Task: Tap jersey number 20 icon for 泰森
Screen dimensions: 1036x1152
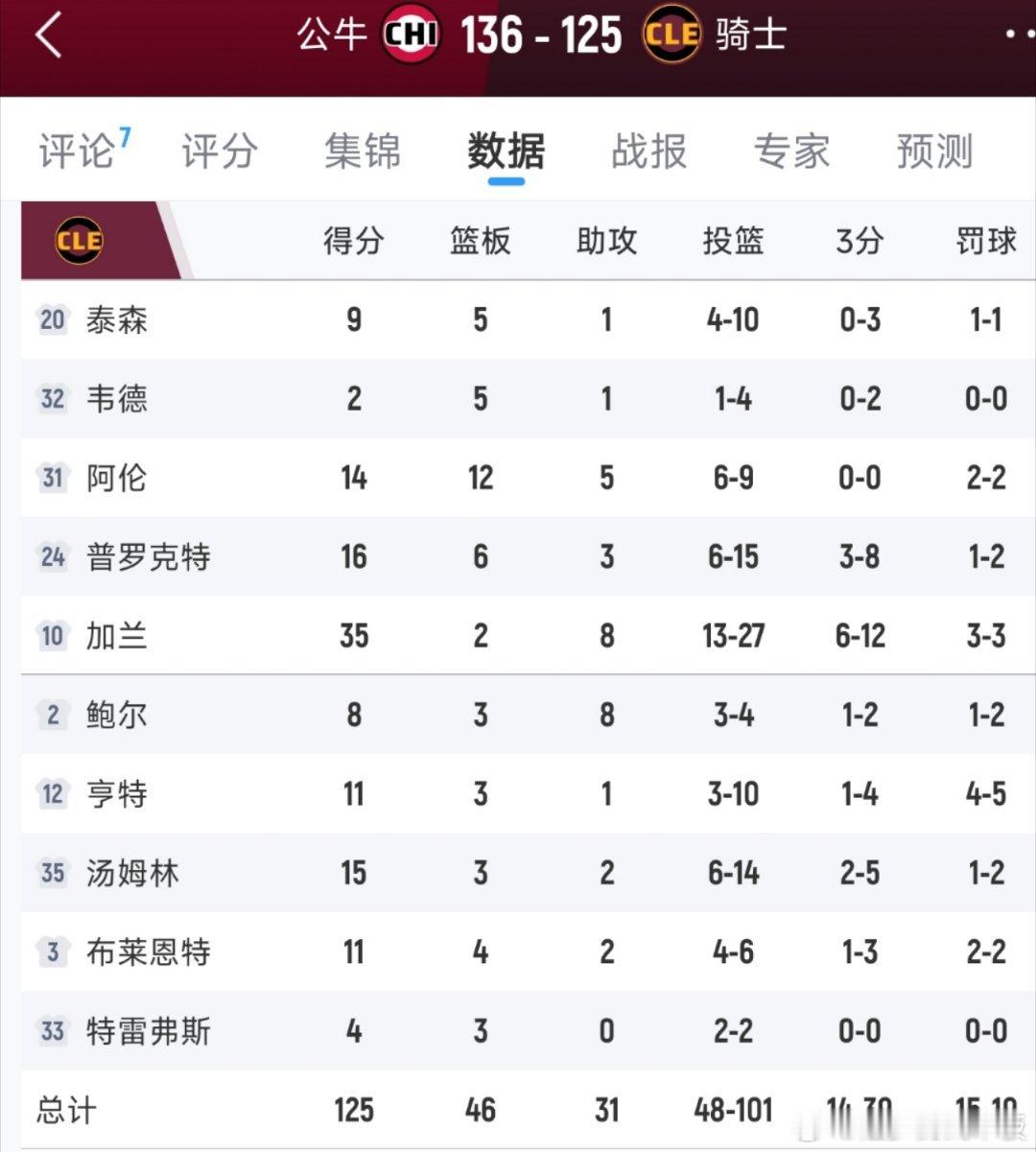Action: click(x=53, y=319)
